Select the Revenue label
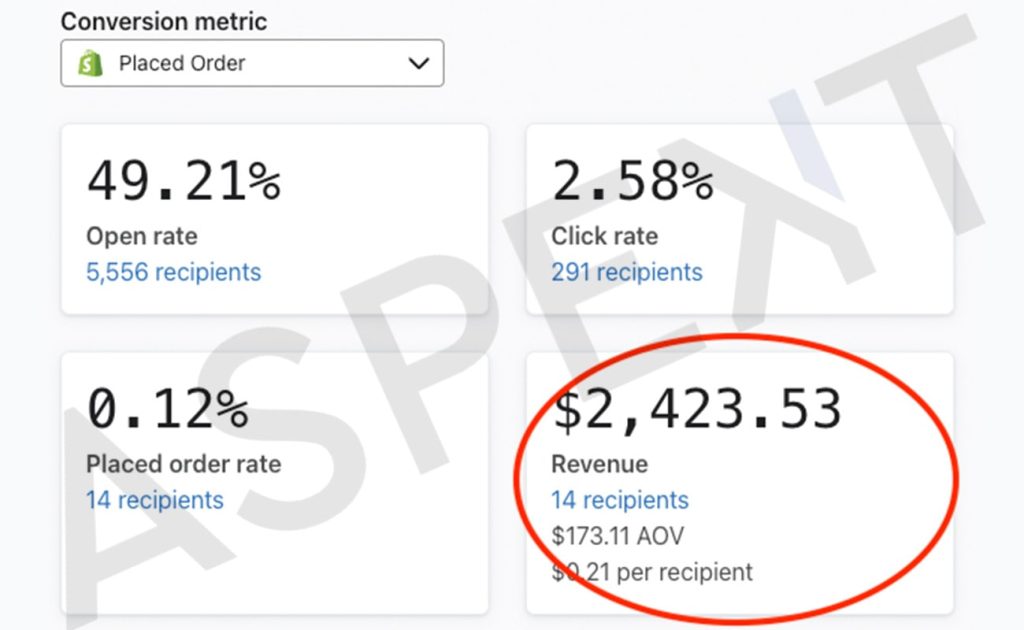 pos(600,464)
